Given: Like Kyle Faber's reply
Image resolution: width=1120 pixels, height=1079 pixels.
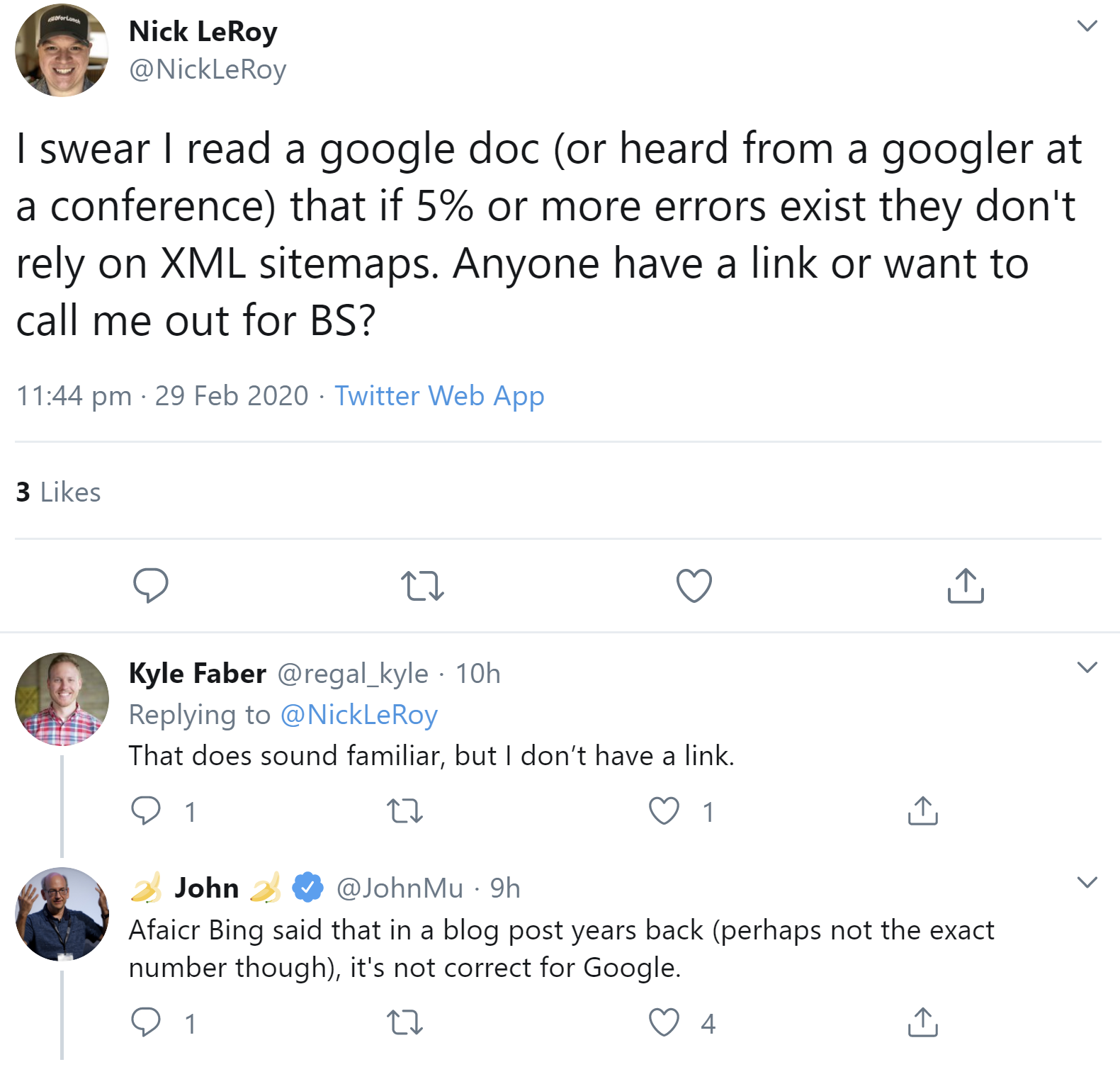Looking at the screenshot, I should coord(664,810).
